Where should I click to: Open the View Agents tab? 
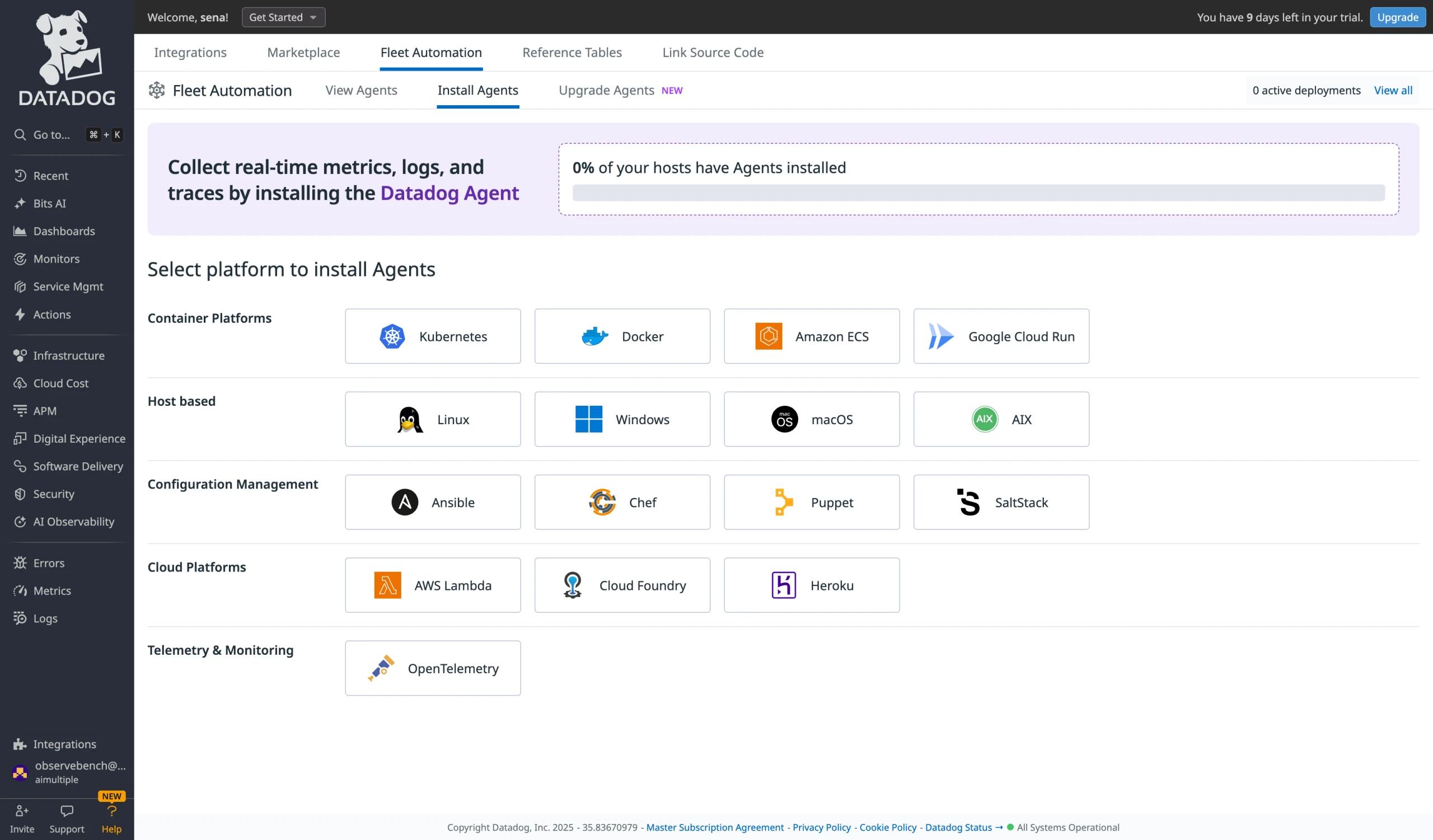(x=361, y=90)
